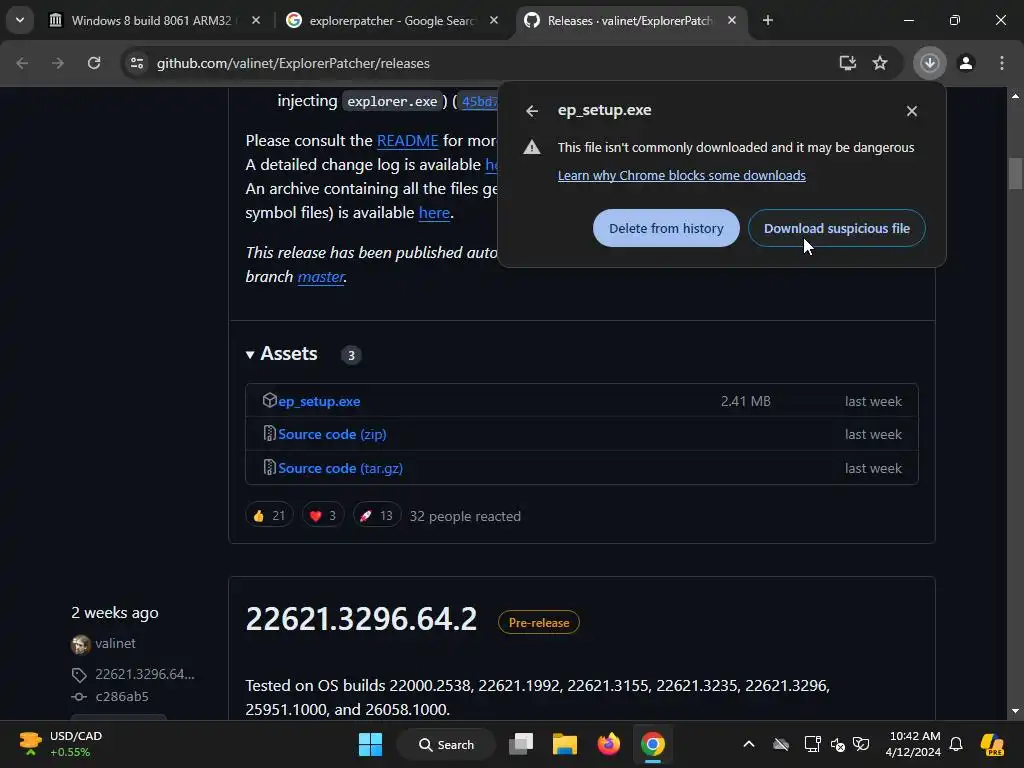The width and height of the screenshot is (1024, 768).
Task: Open the Copilot preview taskbar icon
Action: (992, 744)
